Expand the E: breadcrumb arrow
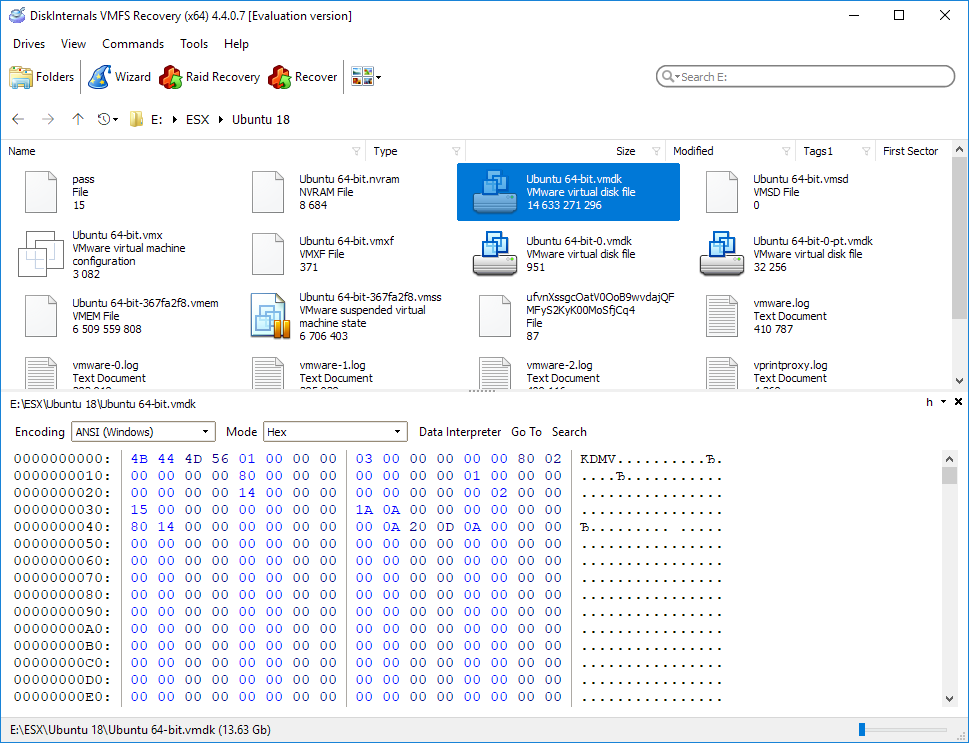This screenshot has height=743, width=969. (175, 119)
